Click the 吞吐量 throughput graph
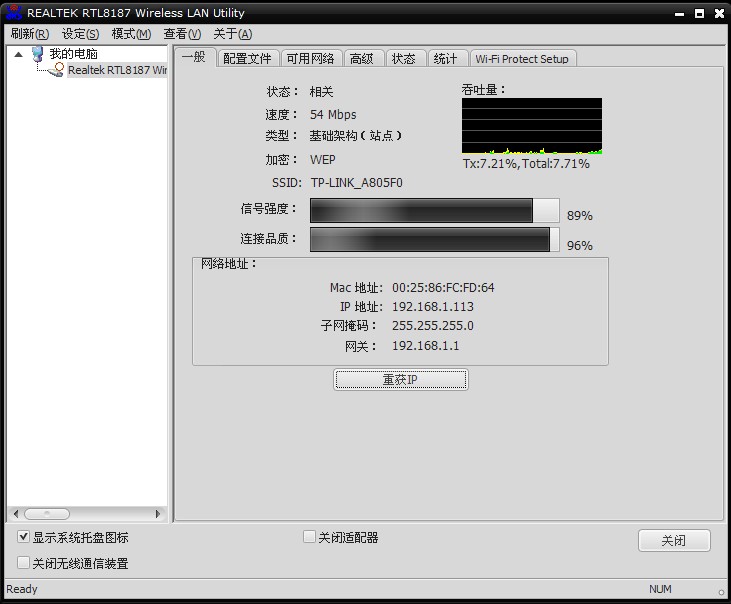The height and width of the screenshot is (604, 731). click(532, 126)
